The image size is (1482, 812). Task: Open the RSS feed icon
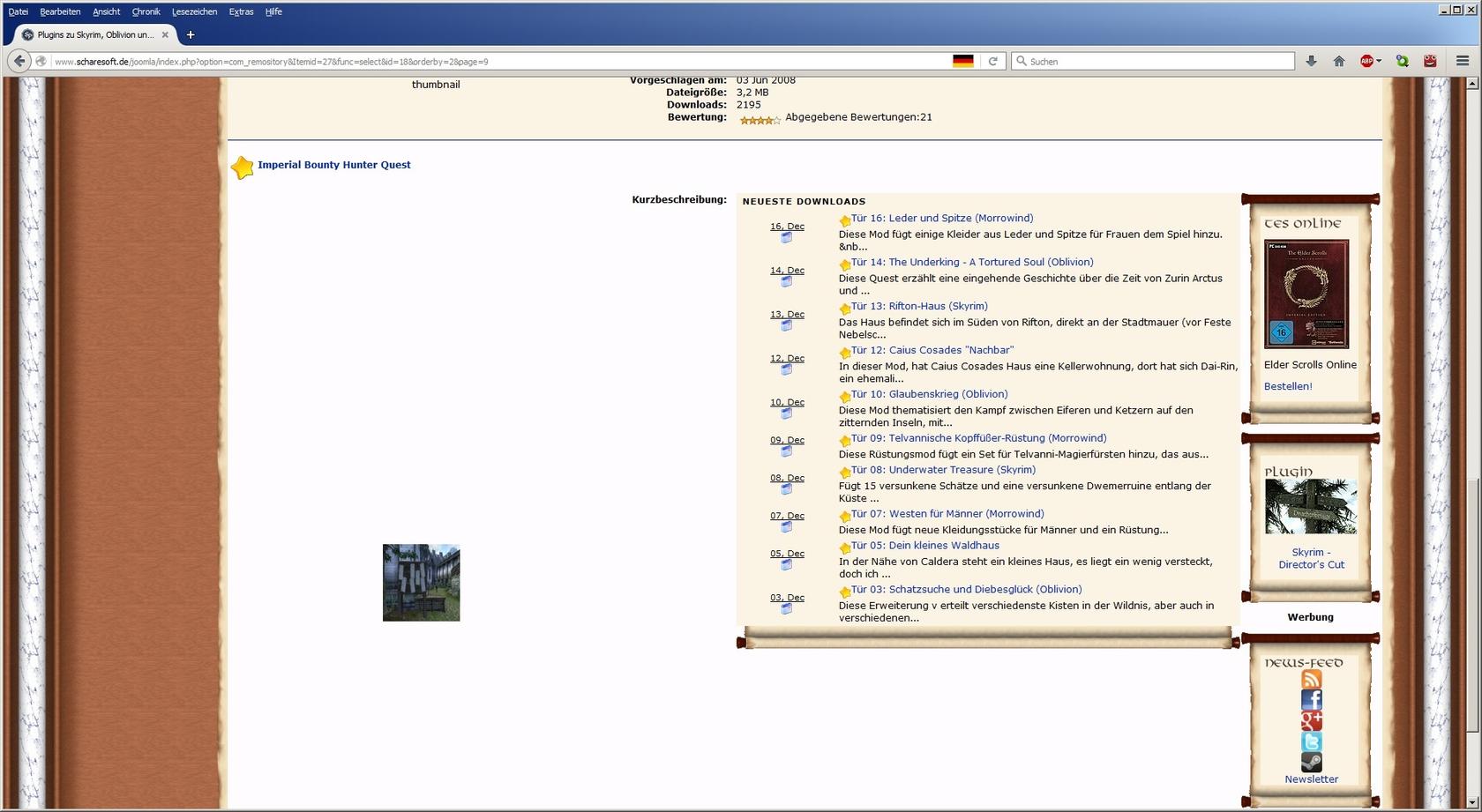point(1311,680)
